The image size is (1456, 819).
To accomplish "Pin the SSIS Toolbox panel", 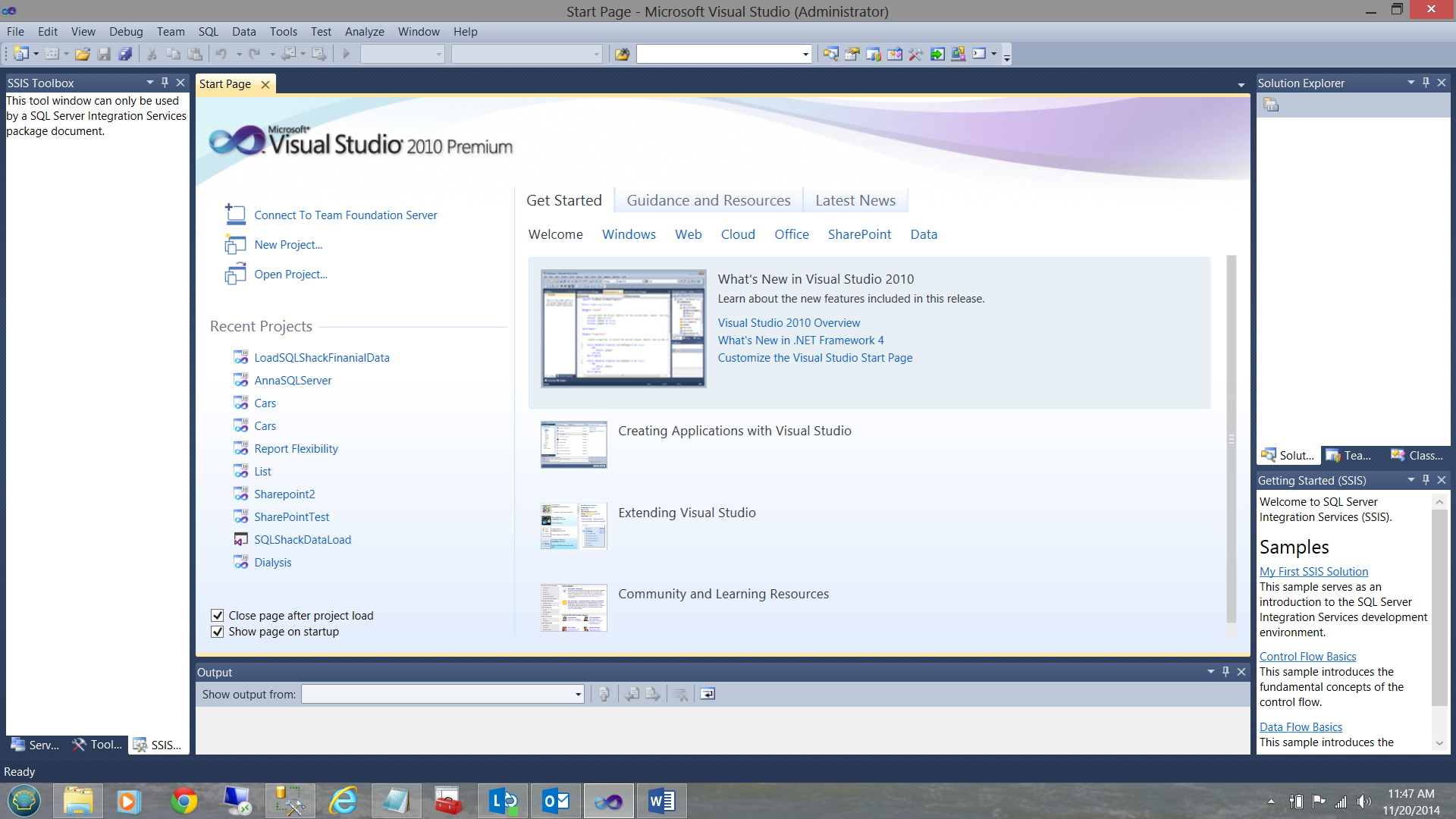I will [x=165, y=83].
